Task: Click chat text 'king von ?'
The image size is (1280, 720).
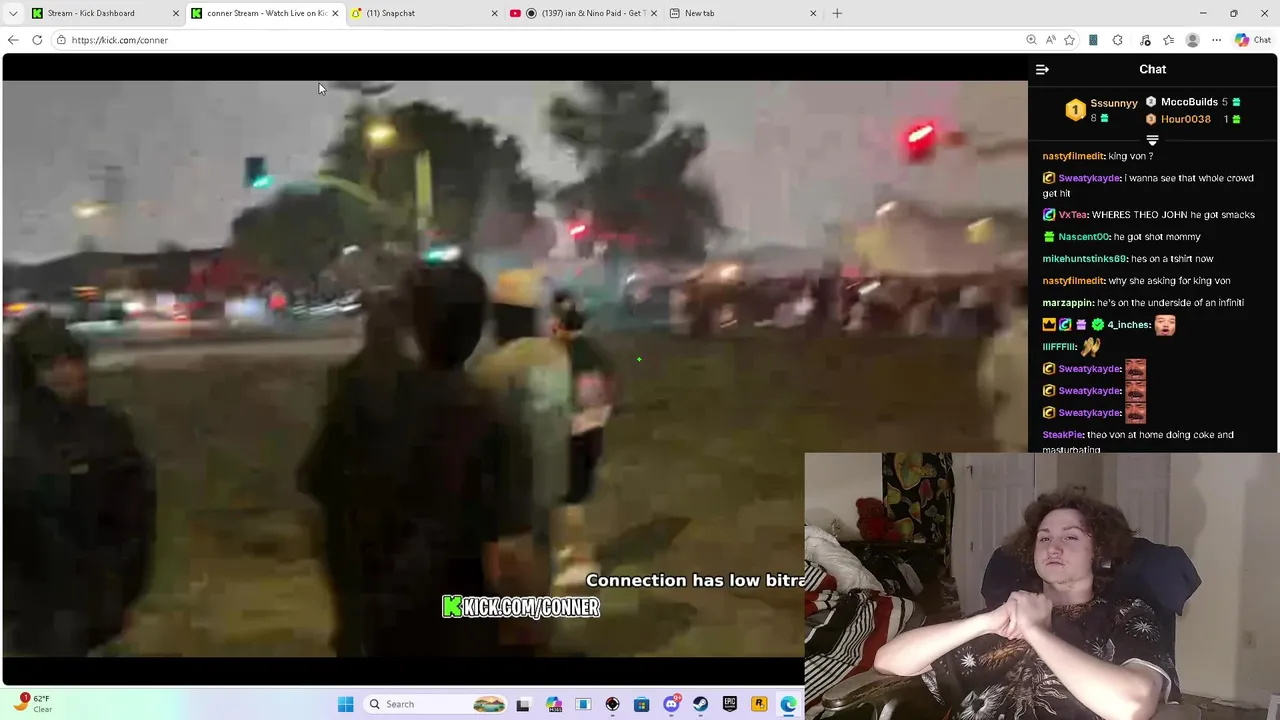Action: 1130,156
